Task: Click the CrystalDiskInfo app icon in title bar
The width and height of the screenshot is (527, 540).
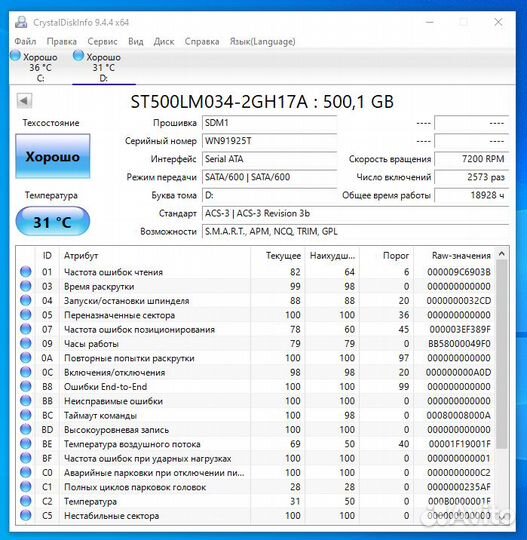Action: click(x=21, y=22)
